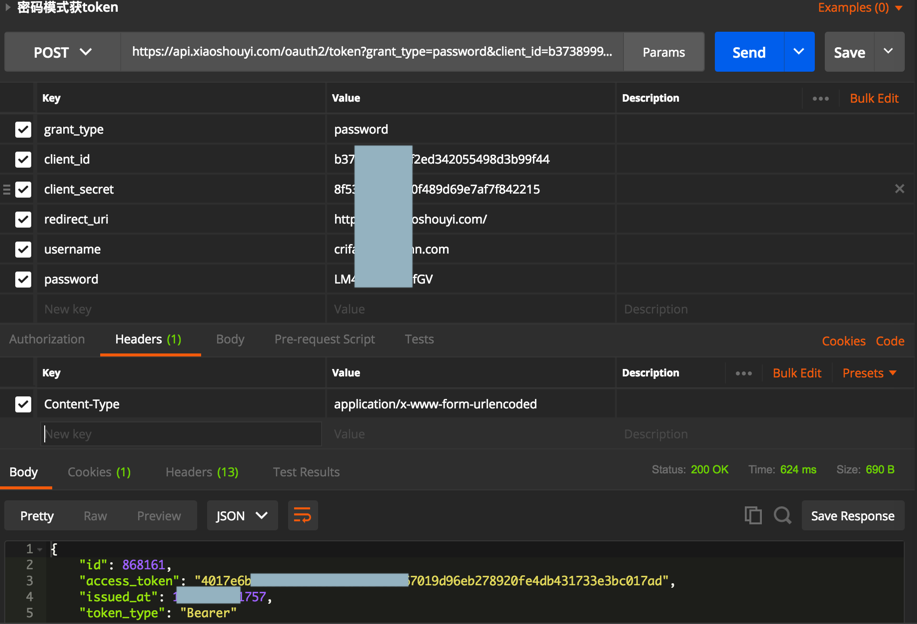Click the blue Send button
The width and height of the screenshot is (917, 624).
click(x=749, y=52)
